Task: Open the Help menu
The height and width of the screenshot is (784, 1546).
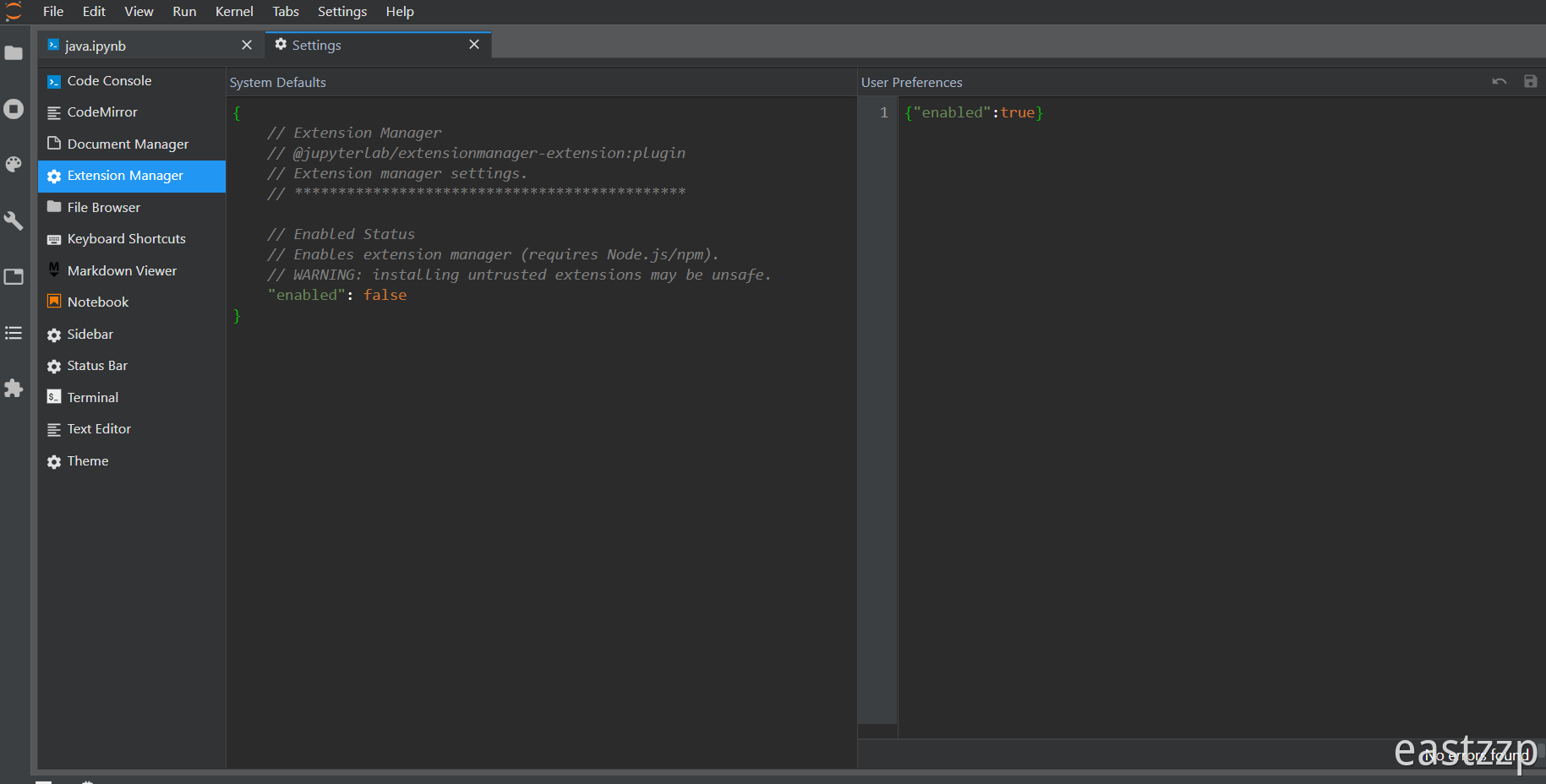Action: pos(400,11)
